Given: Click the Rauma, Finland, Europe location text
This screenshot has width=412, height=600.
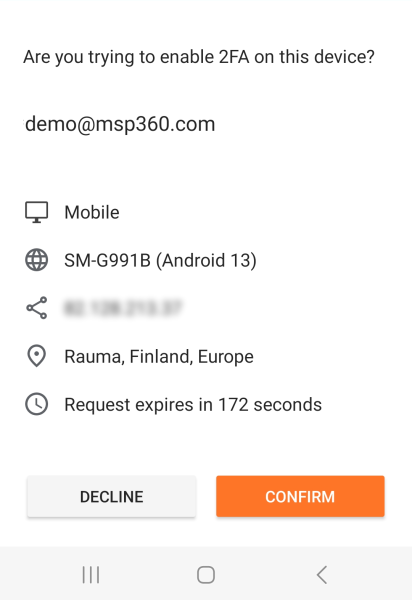Looking at the screenshot, I should (x=159, y=357).
